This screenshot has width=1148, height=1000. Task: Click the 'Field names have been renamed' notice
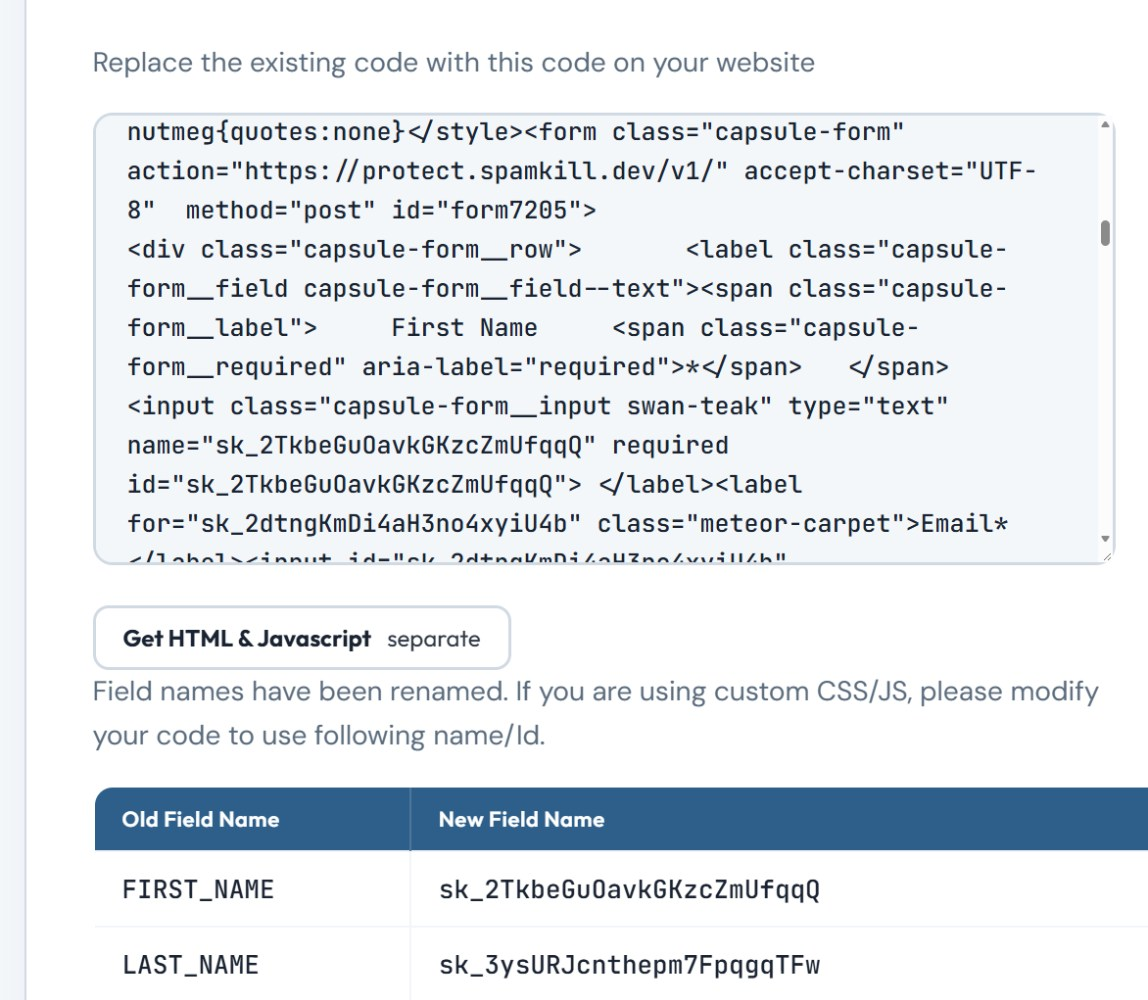point(595,713)
